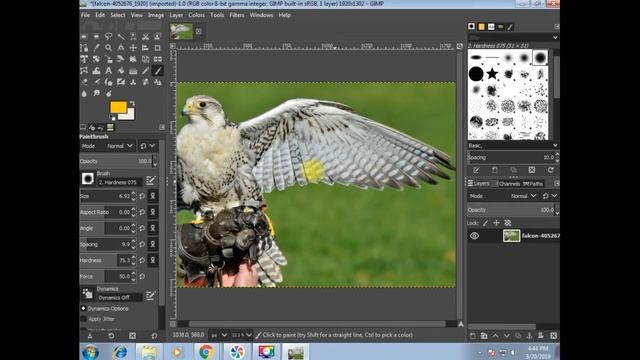Open layer mode group switch dropdown
Viewport: 640px width, 360px height.
pyautogui.click(x=549, y=196)
